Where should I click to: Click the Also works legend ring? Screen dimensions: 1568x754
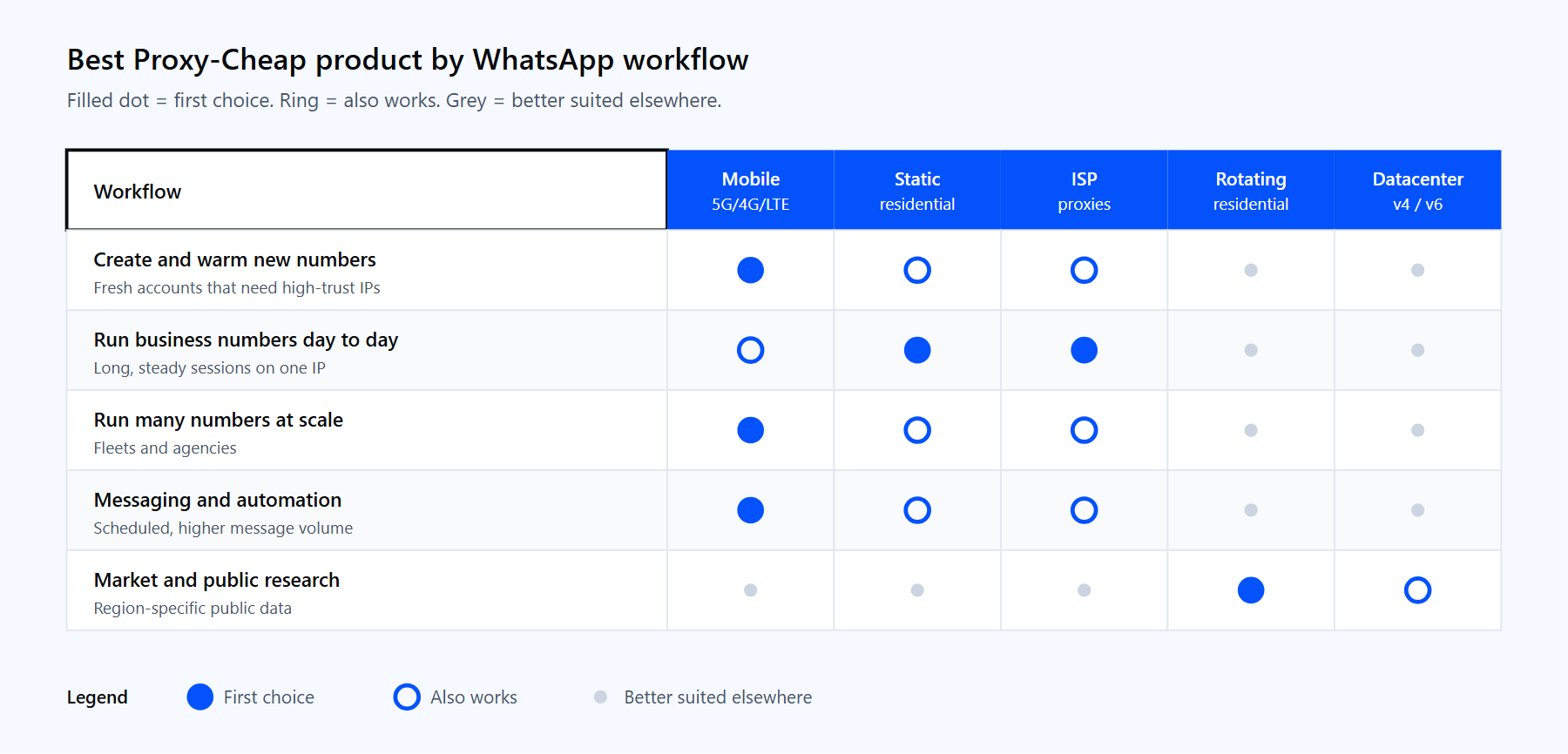pos(407,697)
